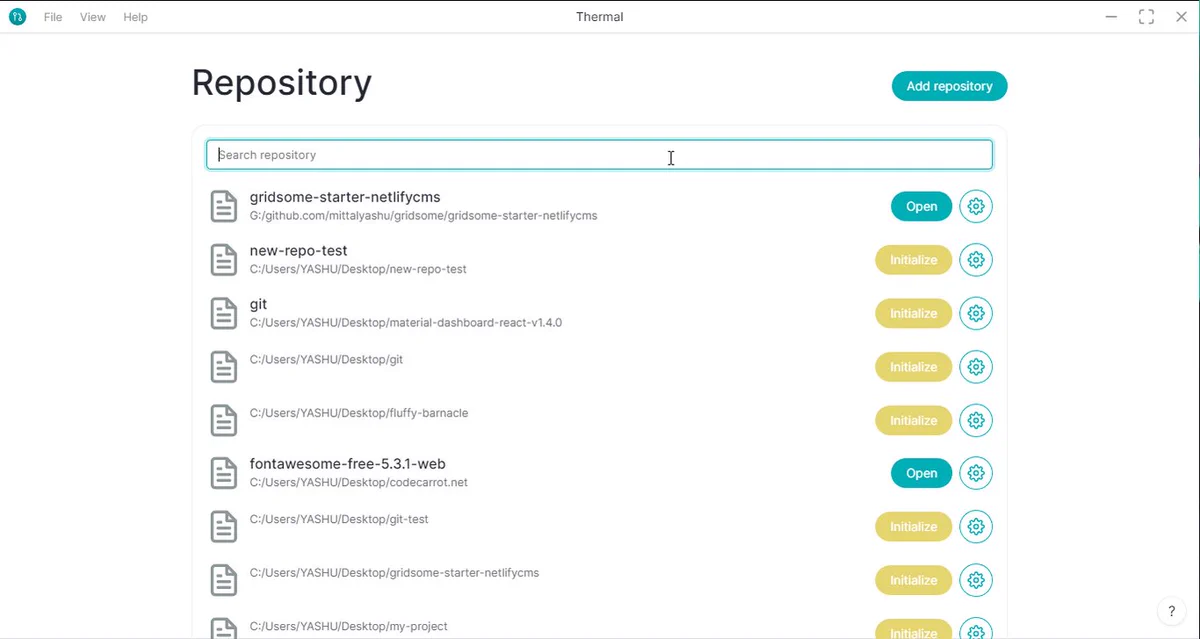Click document icon beside git-test path

[x=224, y=527]
